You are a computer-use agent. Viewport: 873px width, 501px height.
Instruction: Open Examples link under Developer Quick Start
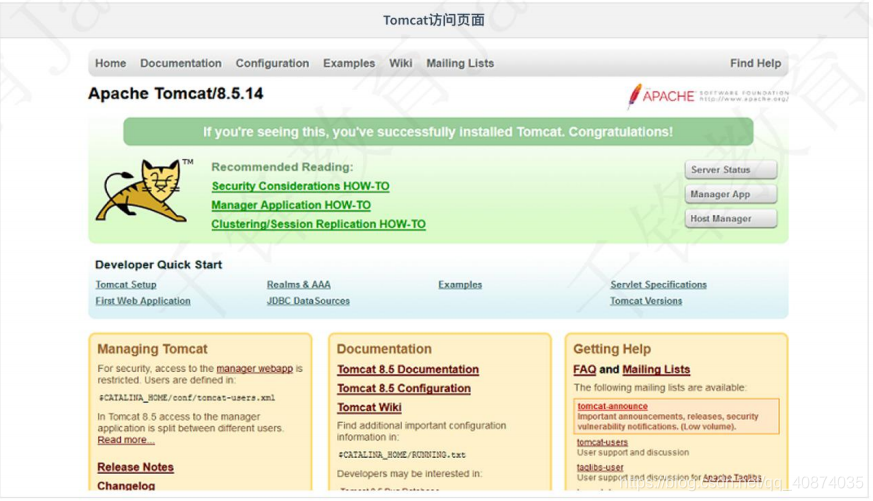pyautogui.click(x=460, y=284)
